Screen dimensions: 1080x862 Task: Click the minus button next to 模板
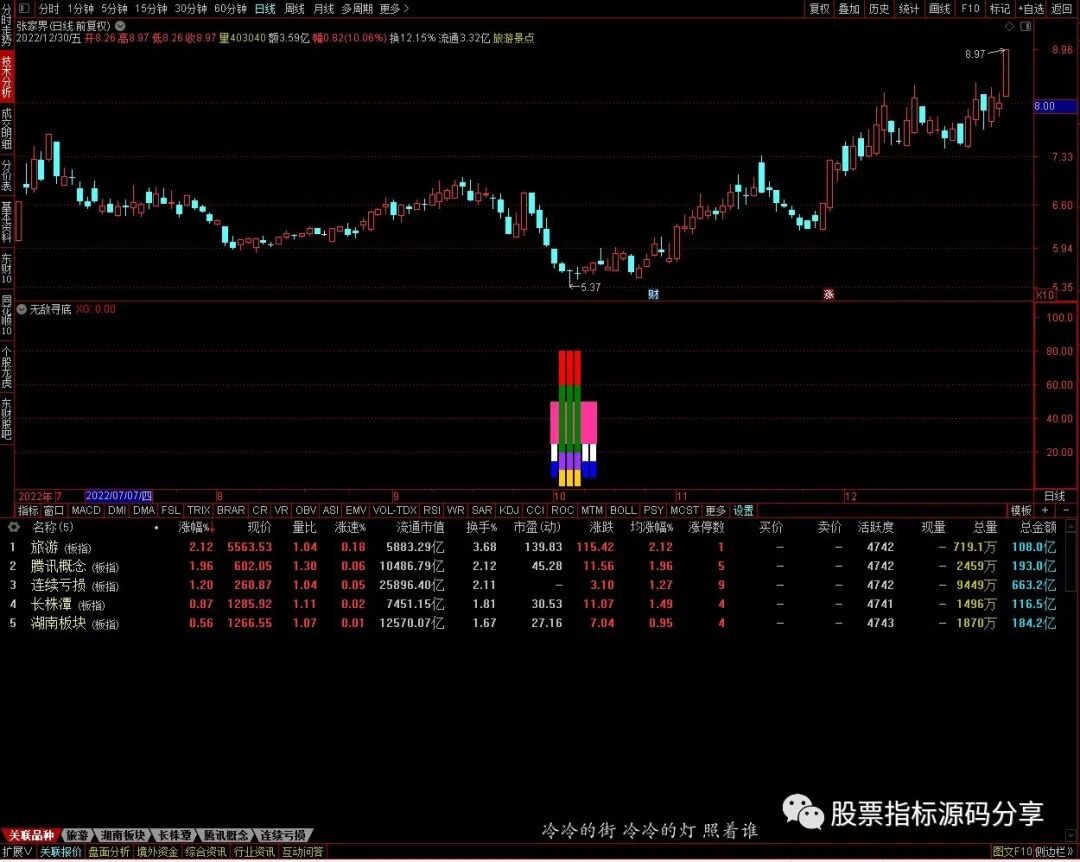[1066, 511]
